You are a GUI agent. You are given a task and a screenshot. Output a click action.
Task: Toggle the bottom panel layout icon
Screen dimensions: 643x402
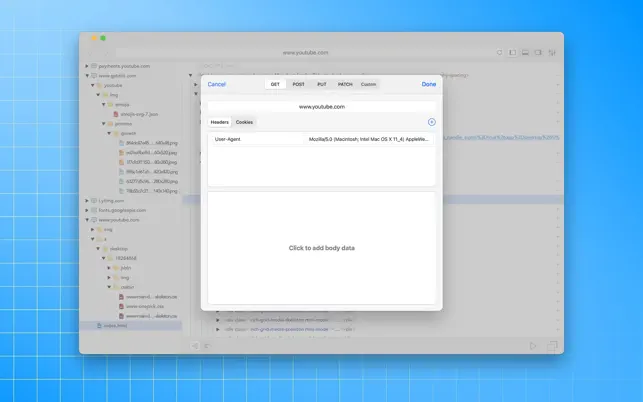click(525, 53)
